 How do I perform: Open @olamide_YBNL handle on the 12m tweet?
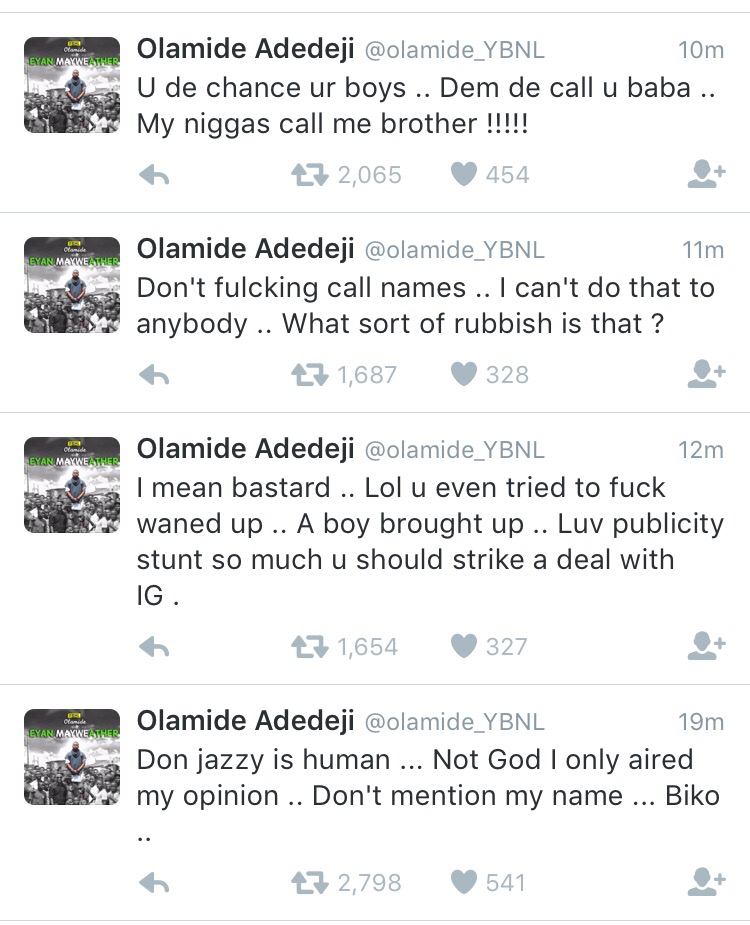(454, 450)
